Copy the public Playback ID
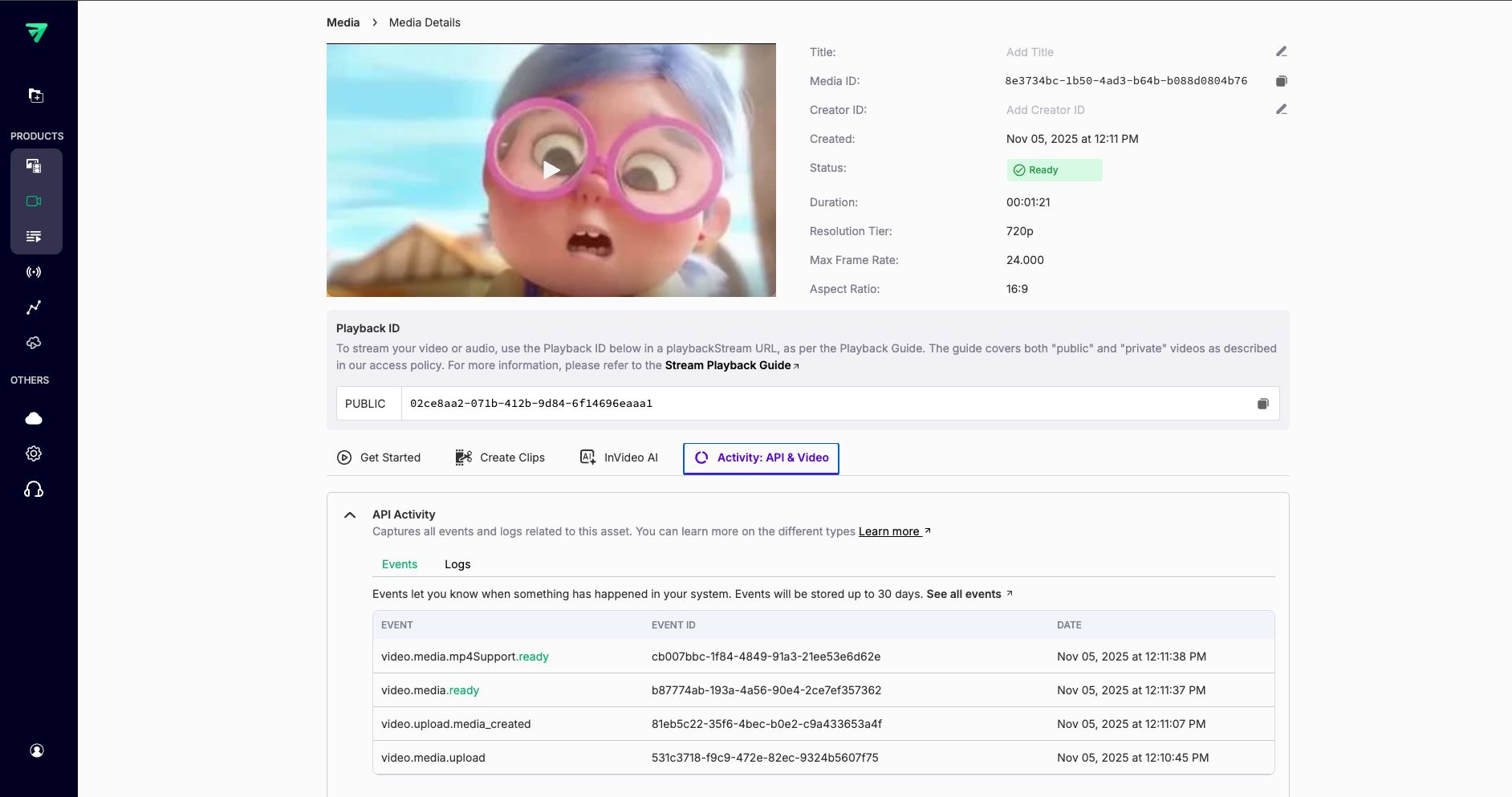Screen dimensions: 1512x797 pos(1262,404)
